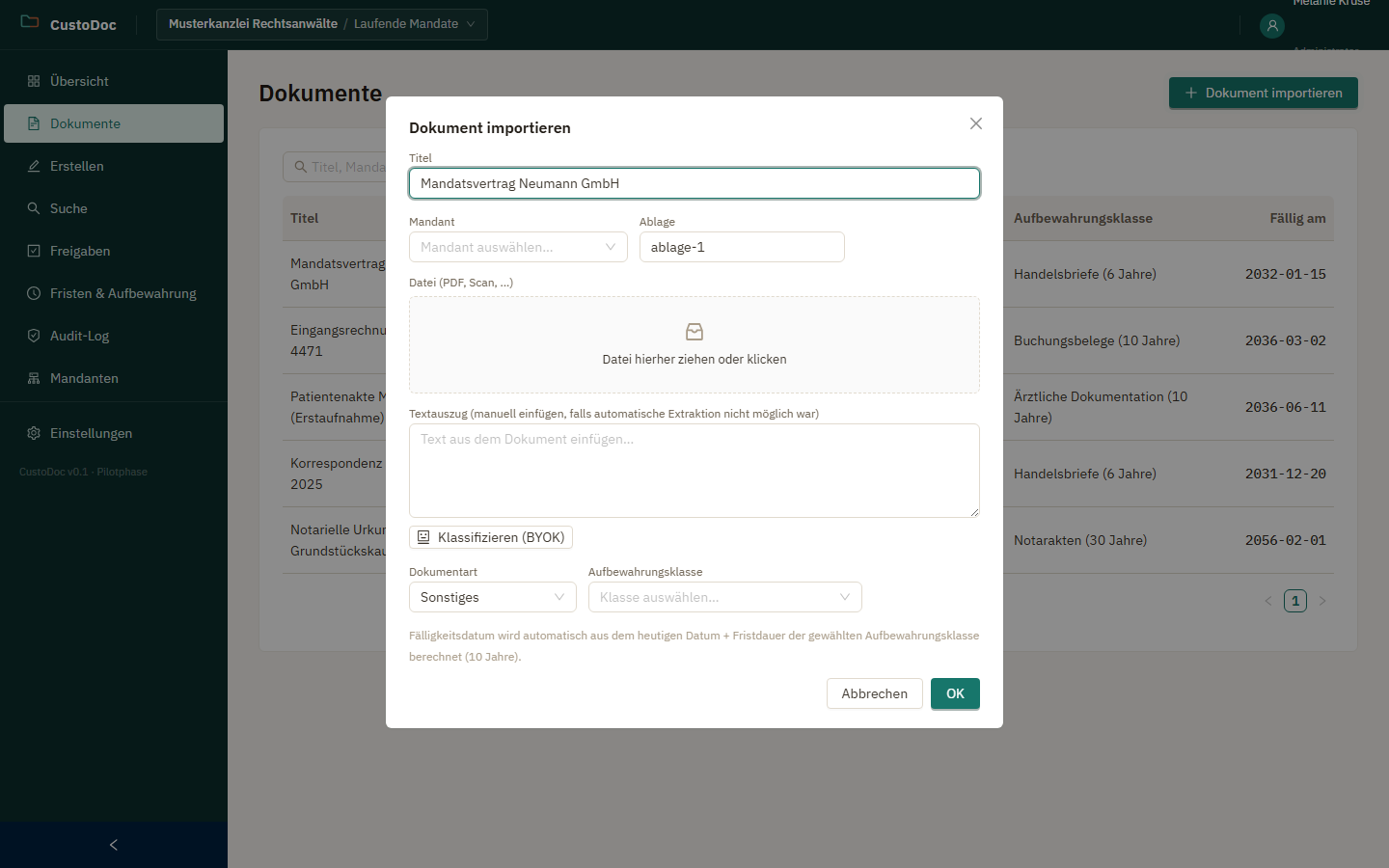This screenshot has height=868, width=1389.
Task: Open the user avatar icon
Action: click(1272, 26)
